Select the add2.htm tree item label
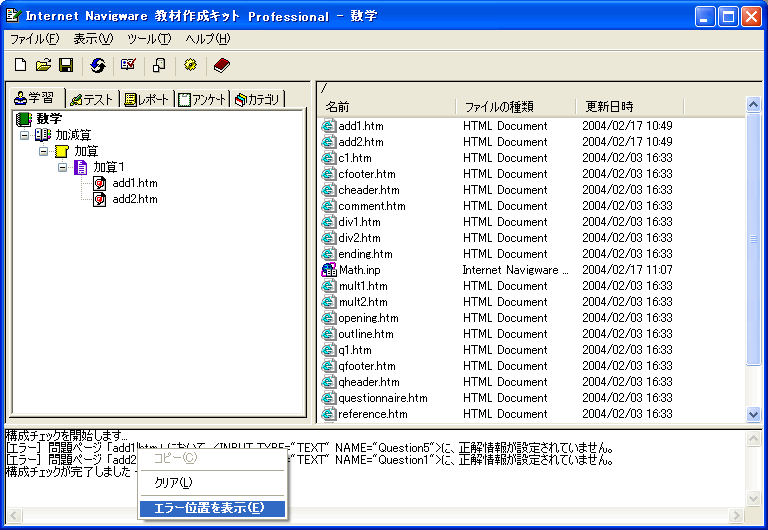768x530 pixels. [x=135, y=199]
